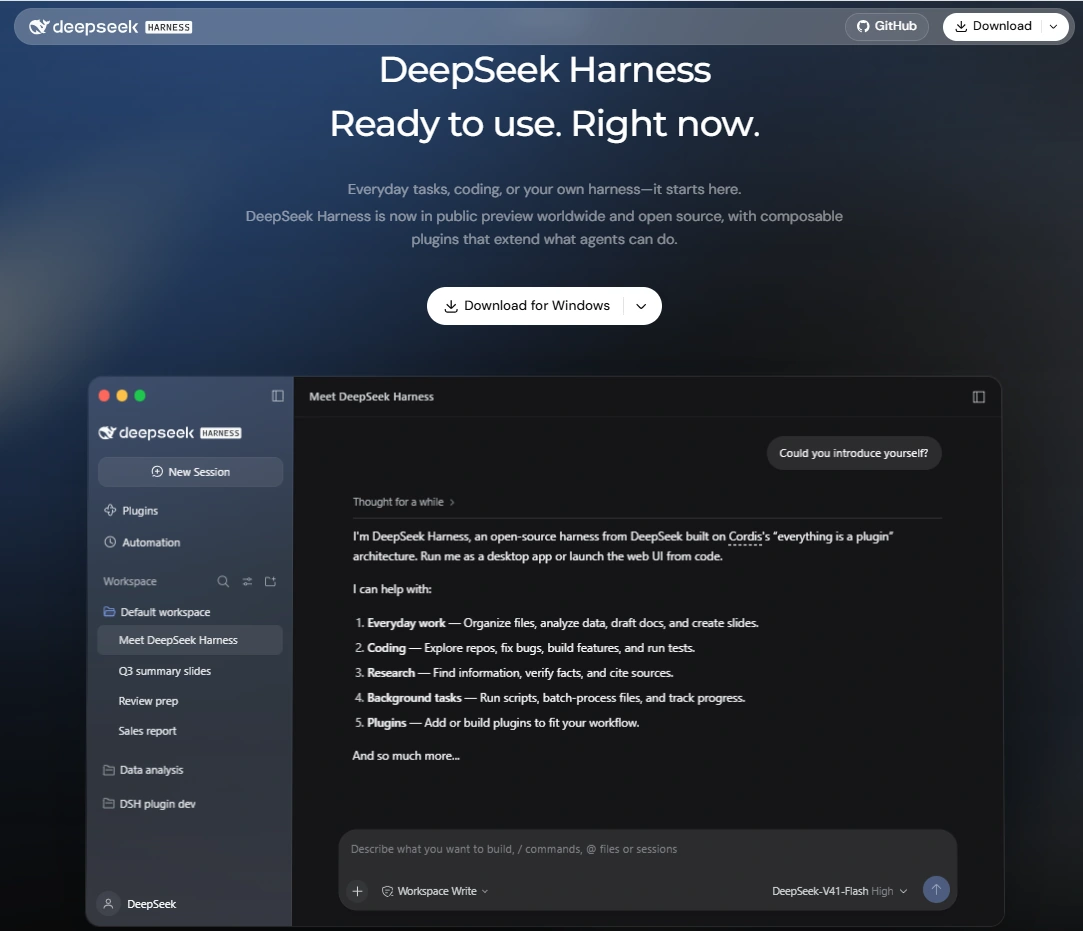Click the Could you introduce yourself? message bubble

coord(854,453)
